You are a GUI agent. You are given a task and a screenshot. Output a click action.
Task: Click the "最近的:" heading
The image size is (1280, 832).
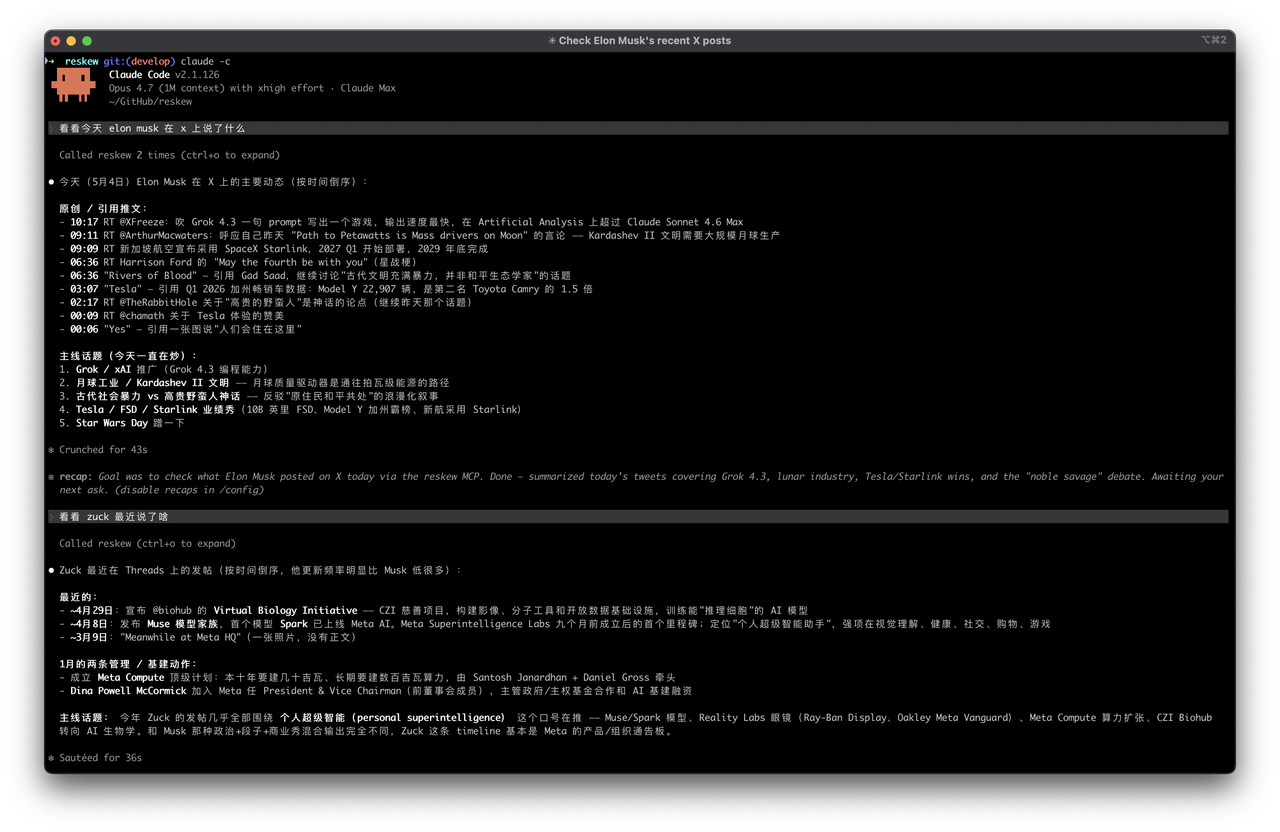tap(79, 597)
